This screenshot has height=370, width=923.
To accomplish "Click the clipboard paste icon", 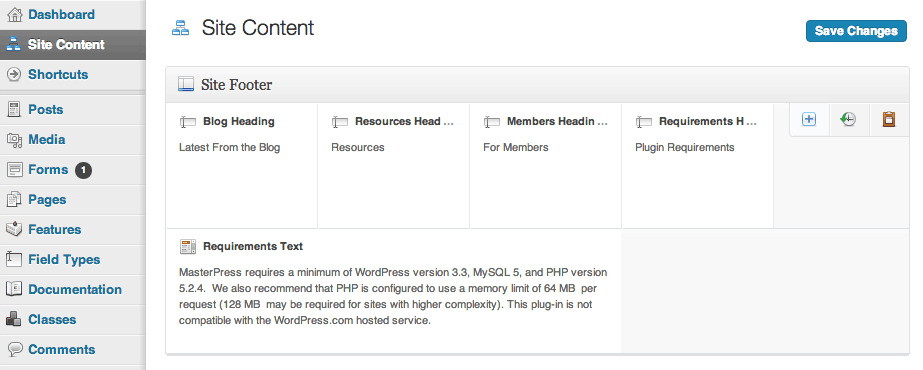I will [888, 119].
